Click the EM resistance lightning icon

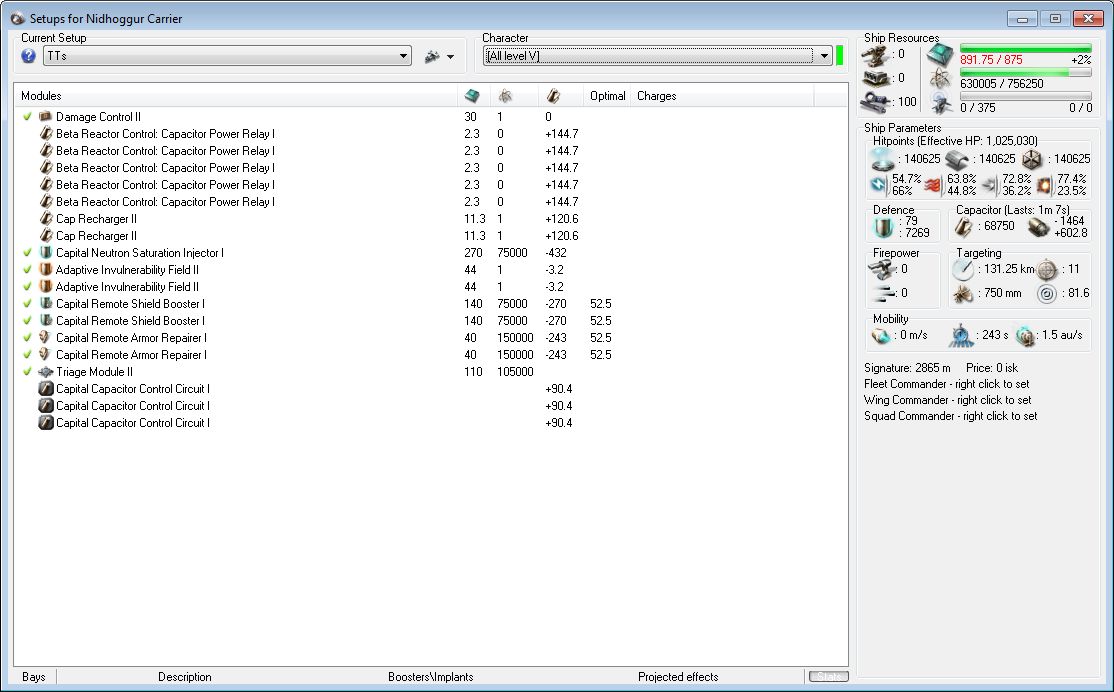coord(879,185)
